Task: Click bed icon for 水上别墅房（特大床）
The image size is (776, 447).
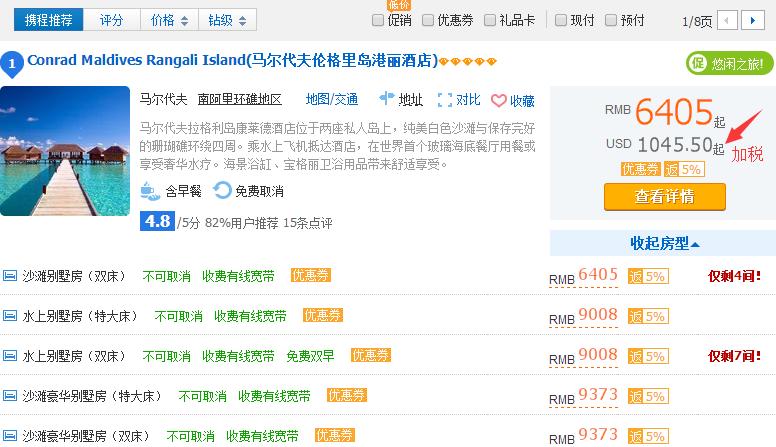Action: click(10, 316)
